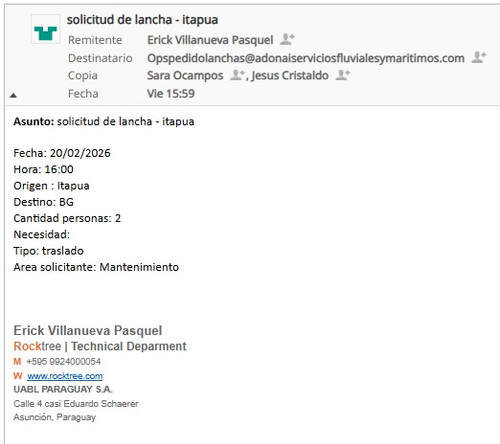Add the Opspedidolanchas recipient to contacts
The width and height of the screenshot is (500, 444).
(x=479, y=57)
